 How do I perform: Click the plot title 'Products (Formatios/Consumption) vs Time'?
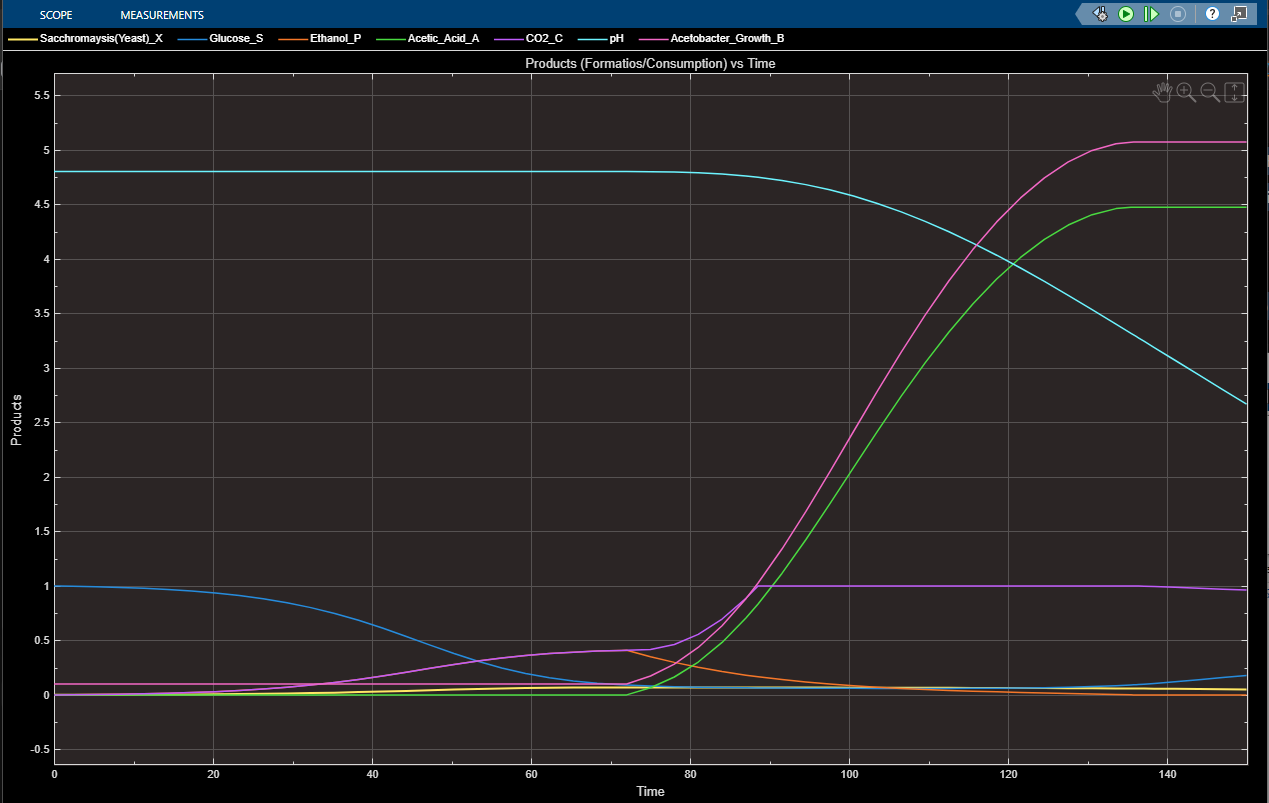point(650,63)
